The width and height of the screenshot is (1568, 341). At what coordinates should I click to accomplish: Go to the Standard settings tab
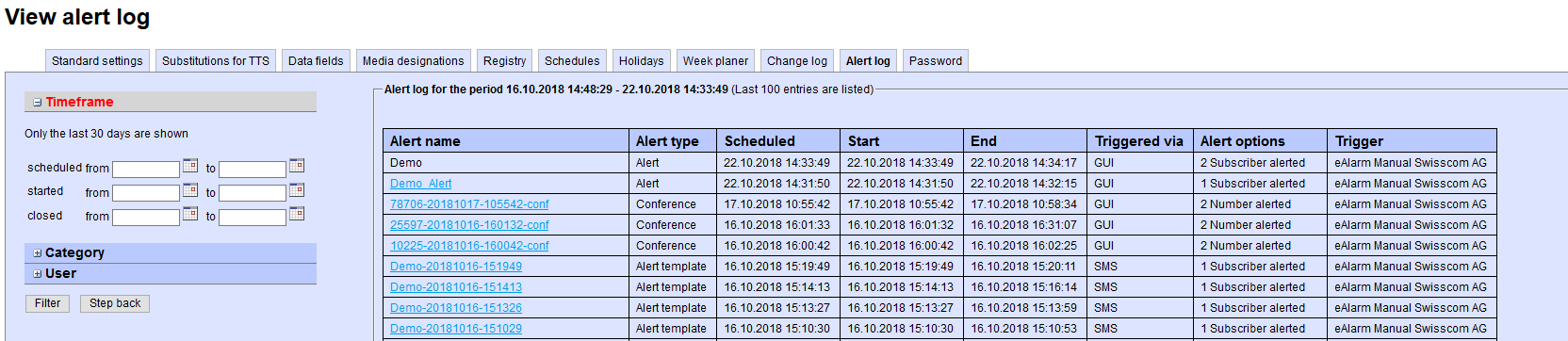click(97, 60)
